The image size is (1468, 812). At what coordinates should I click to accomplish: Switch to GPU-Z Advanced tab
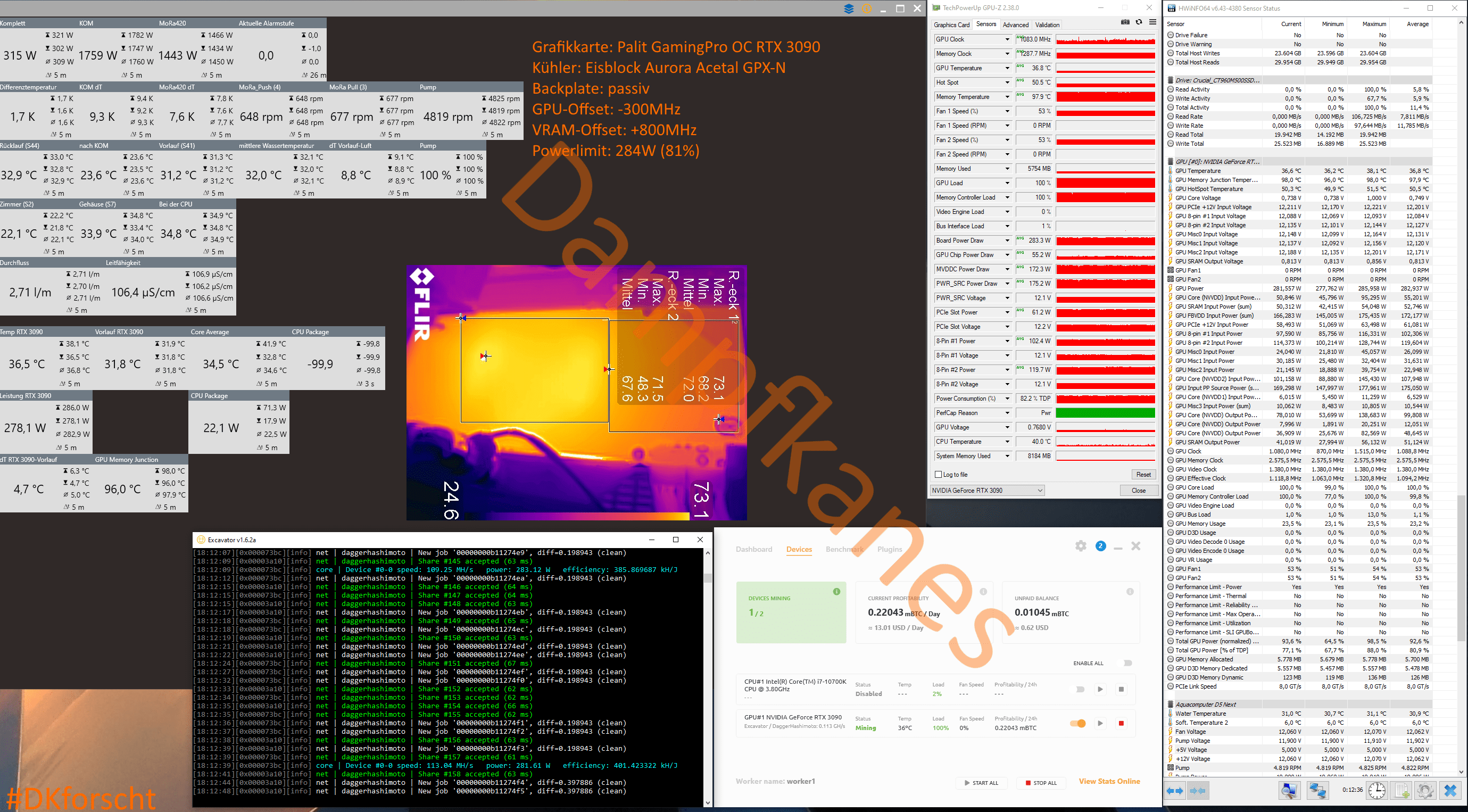pyautogui.click(x=1016, y=24)
